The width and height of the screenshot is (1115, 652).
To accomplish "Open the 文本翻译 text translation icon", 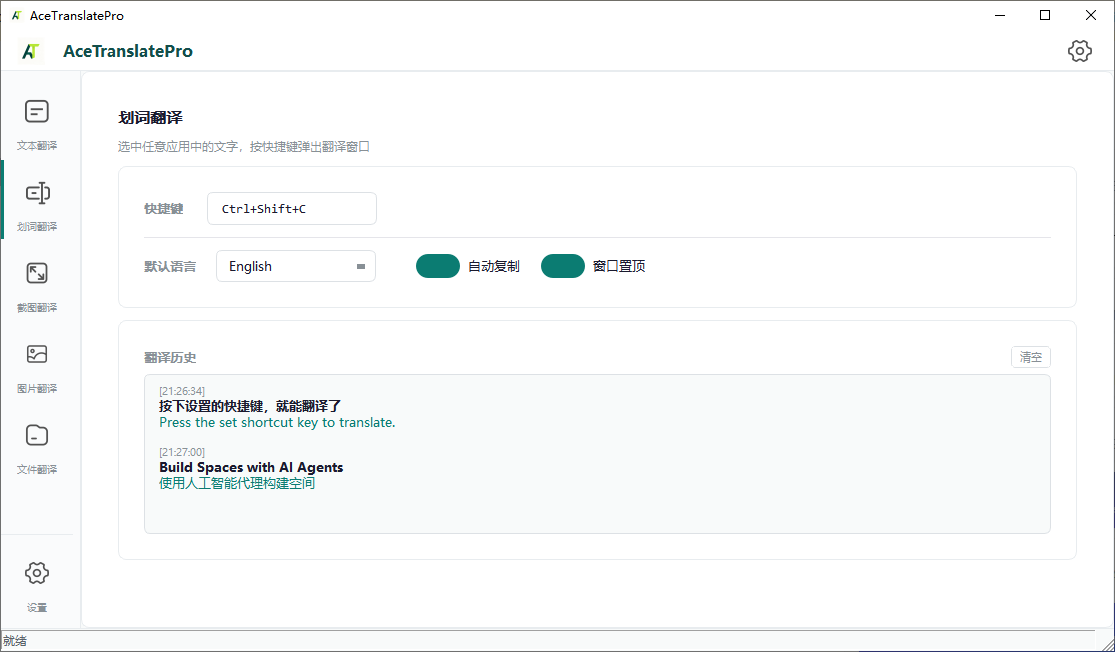I will click(37, 112).
